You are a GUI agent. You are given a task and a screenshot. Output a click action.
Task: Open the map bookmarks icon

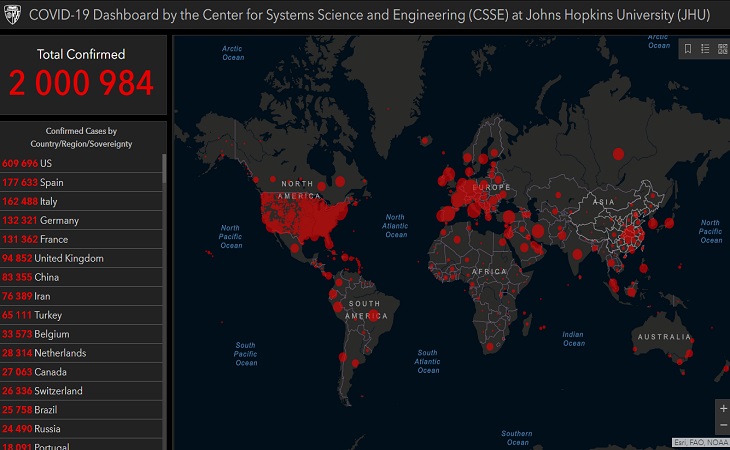pos(688,49)
